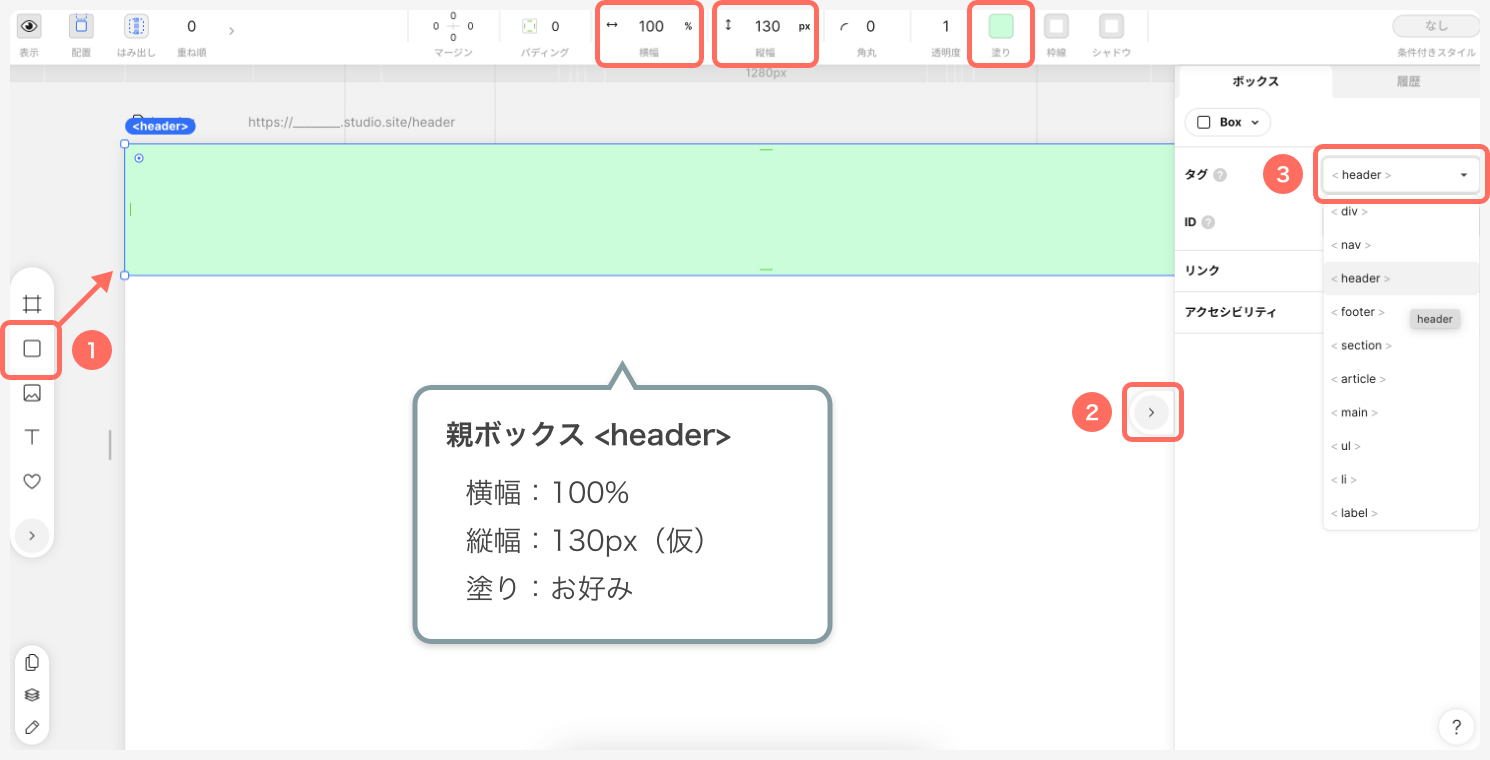Select the header tag option in list
The image size is (1490, 760).
point(1400,278)
